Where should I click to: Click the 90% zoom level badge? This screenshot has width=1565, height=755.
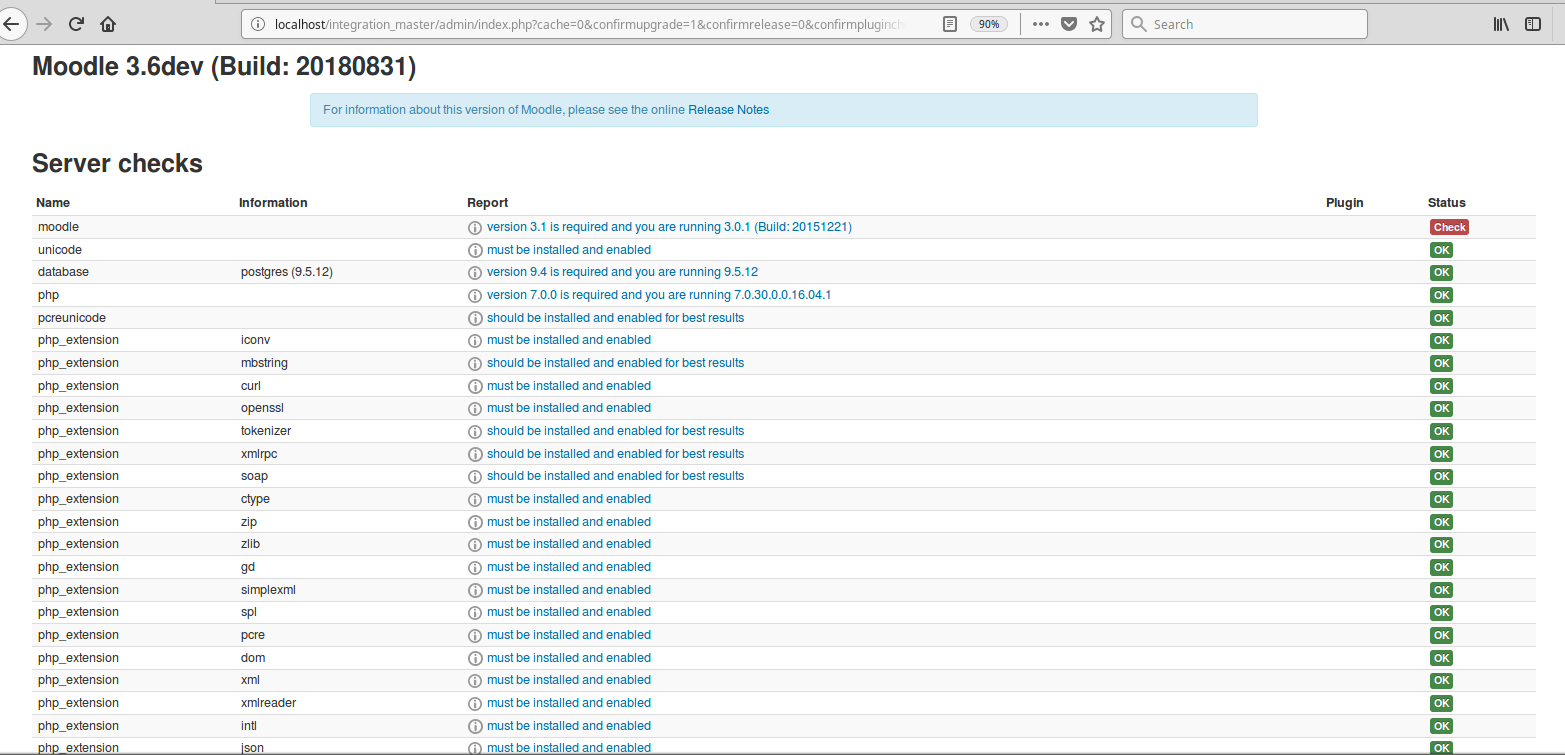click(989, 24)
